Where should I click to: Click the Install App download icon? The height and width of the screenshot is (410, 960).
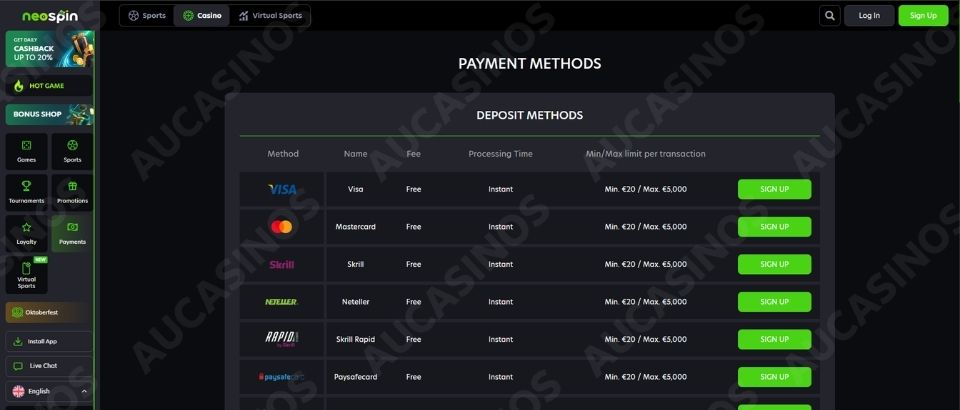coord(18,341)
